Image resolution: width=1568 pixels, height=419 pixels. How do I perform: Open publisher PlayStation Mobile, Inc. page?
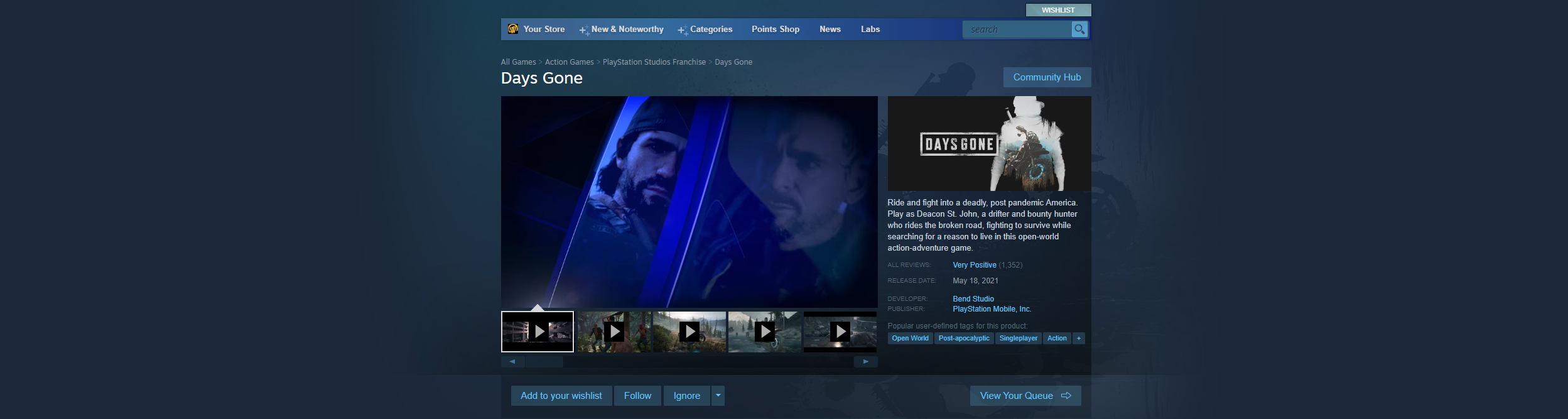tap(992, 309)
